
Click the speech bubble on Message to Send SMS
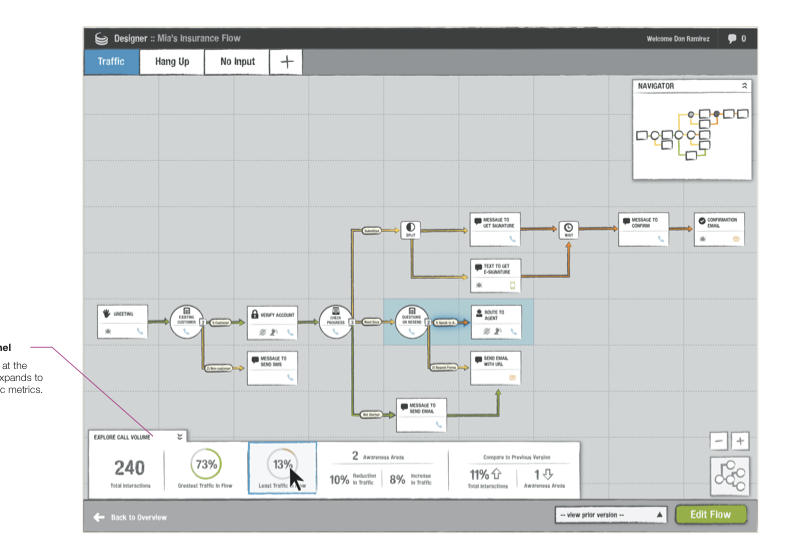pyautogui.click(x=255, y=360)
